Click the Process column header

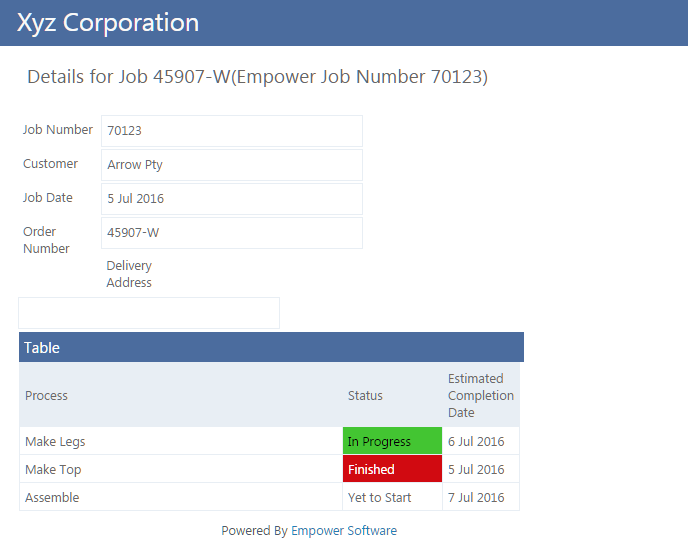click(47, 395)
